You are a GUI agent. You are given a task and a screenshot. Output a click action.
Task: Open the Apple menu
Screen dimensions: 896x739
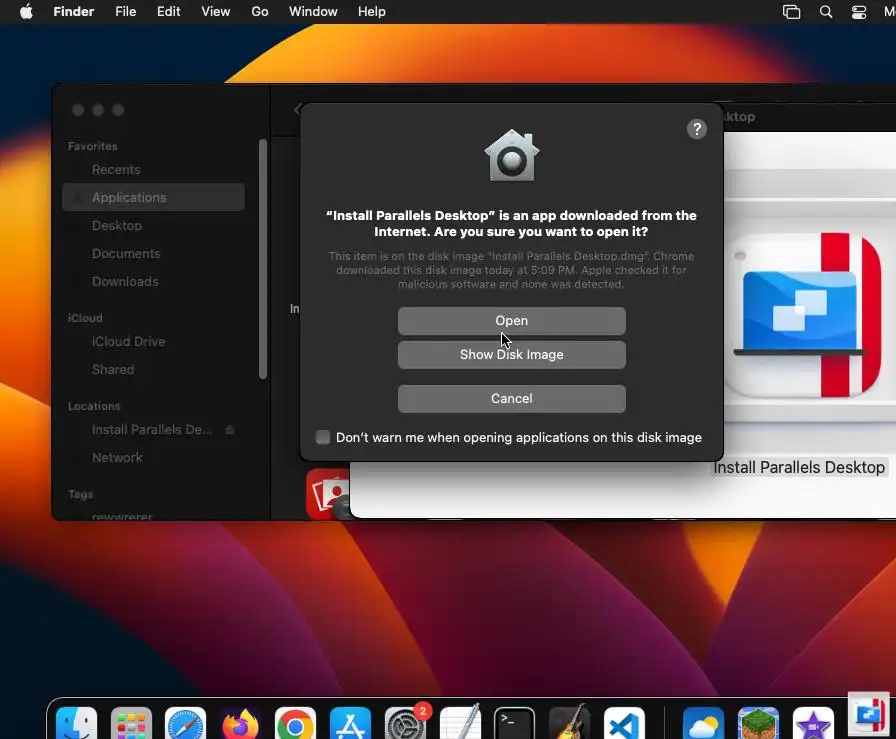[x=26, y=11]
